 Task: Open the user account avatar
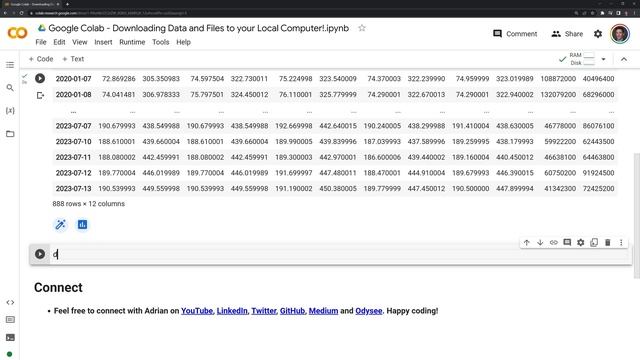[620, 33]
